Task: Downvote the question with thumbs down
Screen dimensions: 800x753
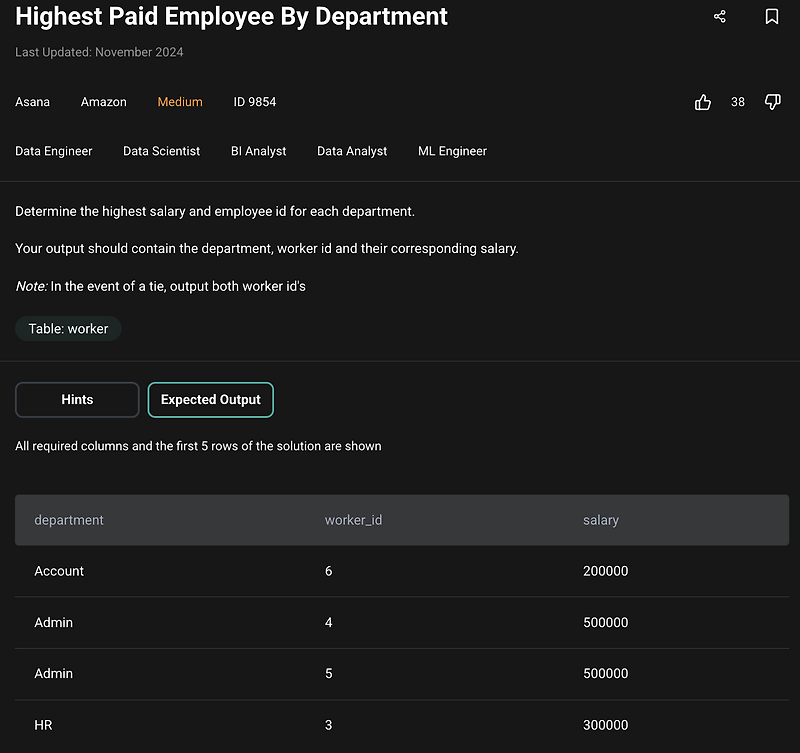Action: (x=772, y=101)
